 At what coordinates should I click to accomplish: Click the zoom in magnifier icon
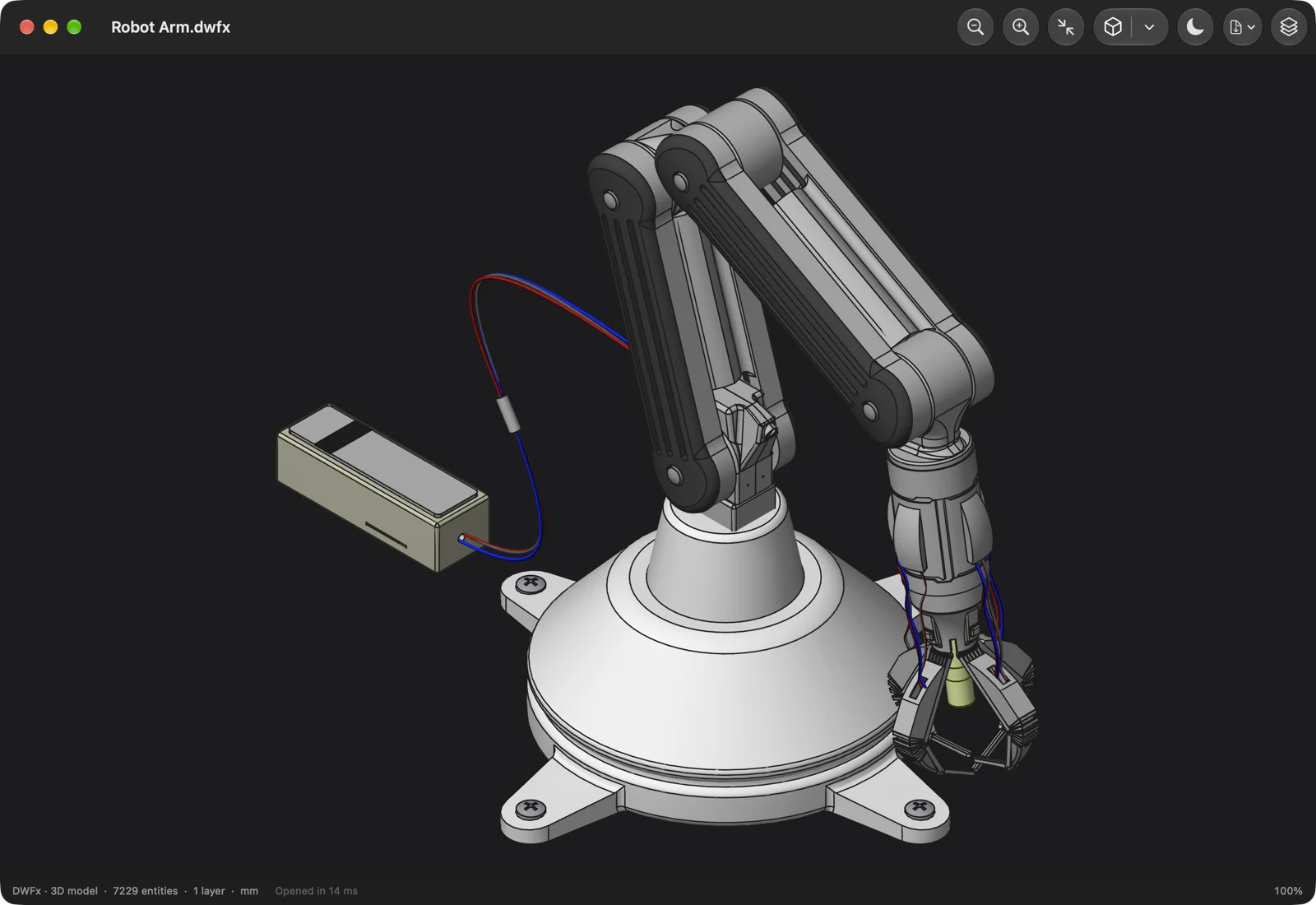pyautogui.click(x=1021, y=27)
